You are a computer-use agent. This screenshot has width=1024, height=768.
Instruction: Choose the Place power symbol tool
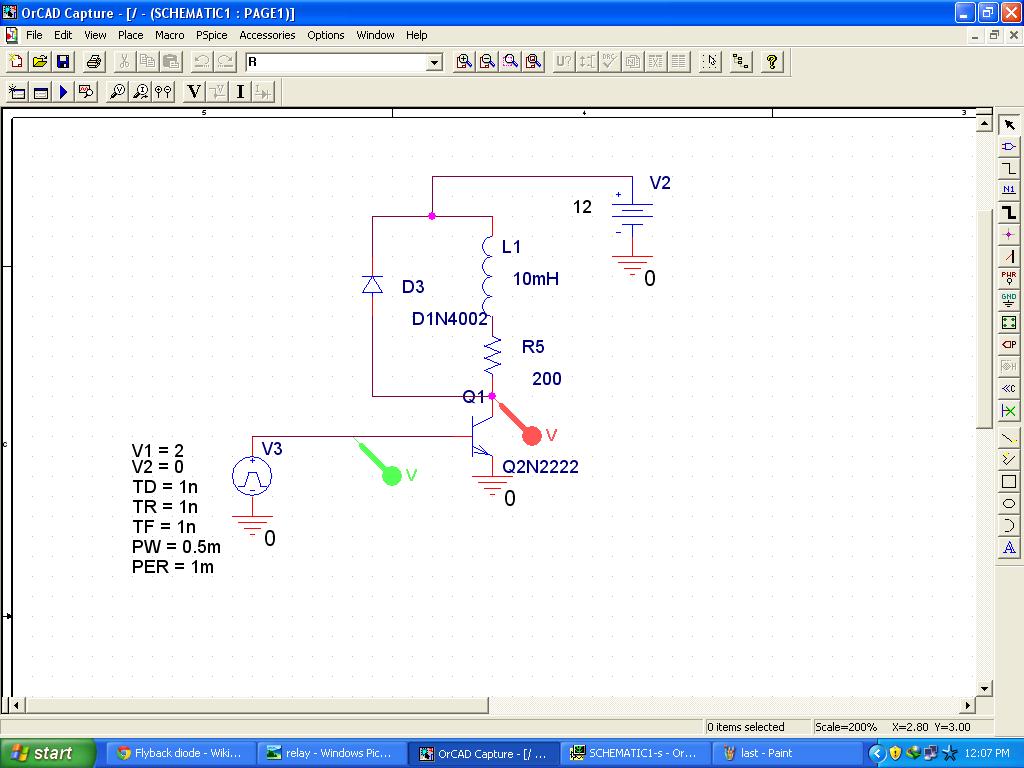click(1010, 278)
